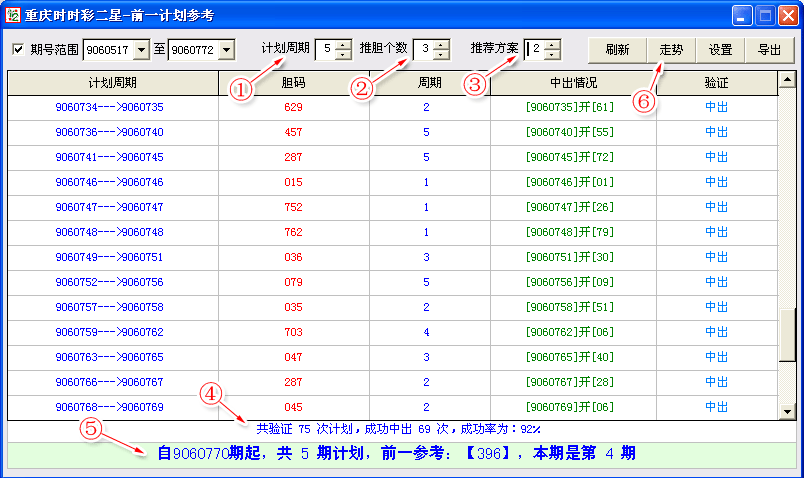Increase the 推荐方案 value with the up arrow
This screenshot has height=478, width=804.
pyautogui.click(x=552, y=45)
